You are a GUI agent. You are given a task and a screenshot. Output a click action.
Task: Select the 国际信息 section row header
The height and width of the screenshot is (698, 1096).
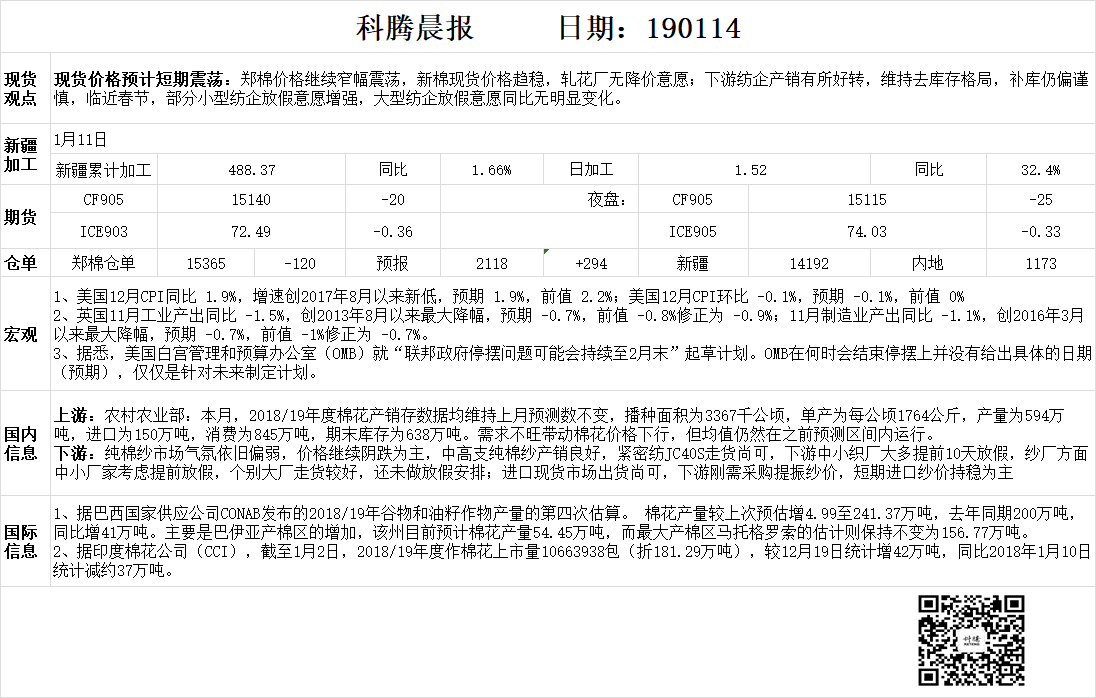[x=22, y=540]
